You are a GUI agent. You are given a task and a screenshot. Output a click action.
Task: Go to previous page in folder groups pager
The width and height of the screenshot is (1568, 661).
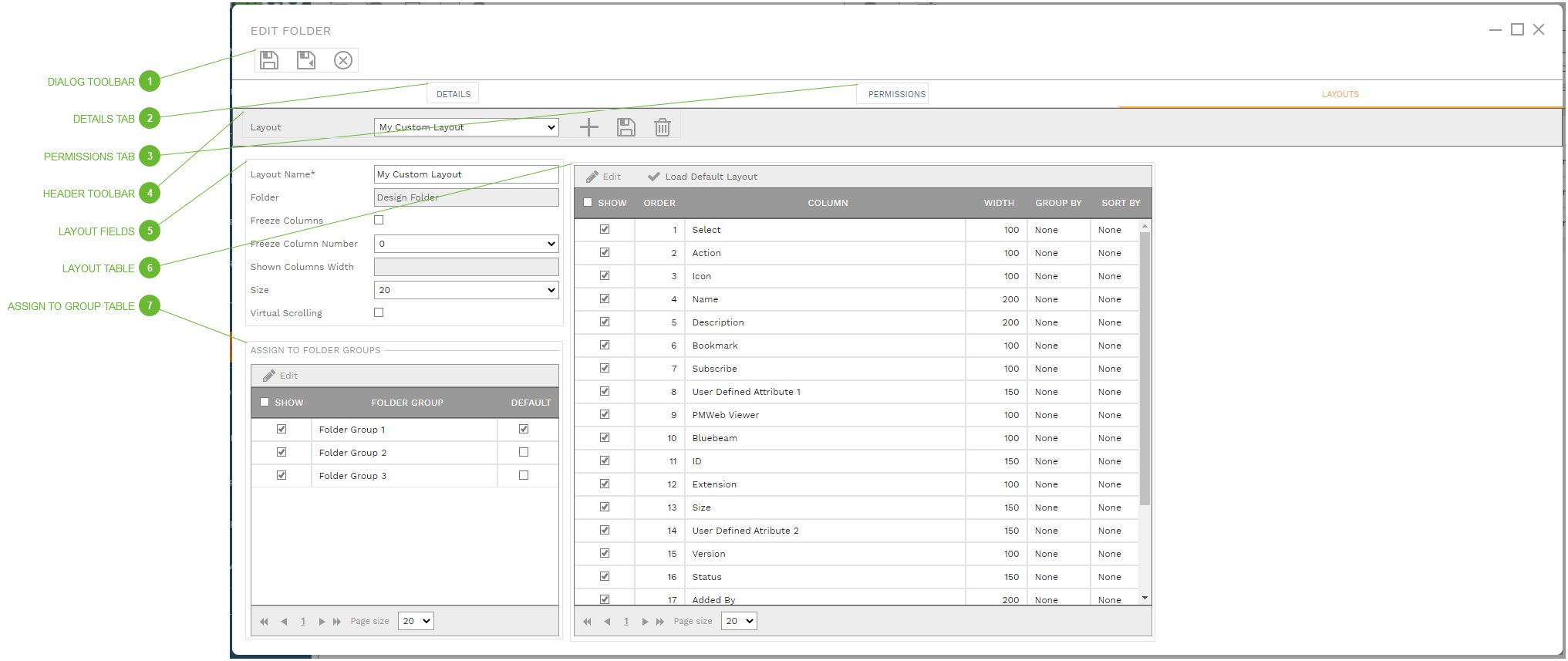tap(284, 622)
